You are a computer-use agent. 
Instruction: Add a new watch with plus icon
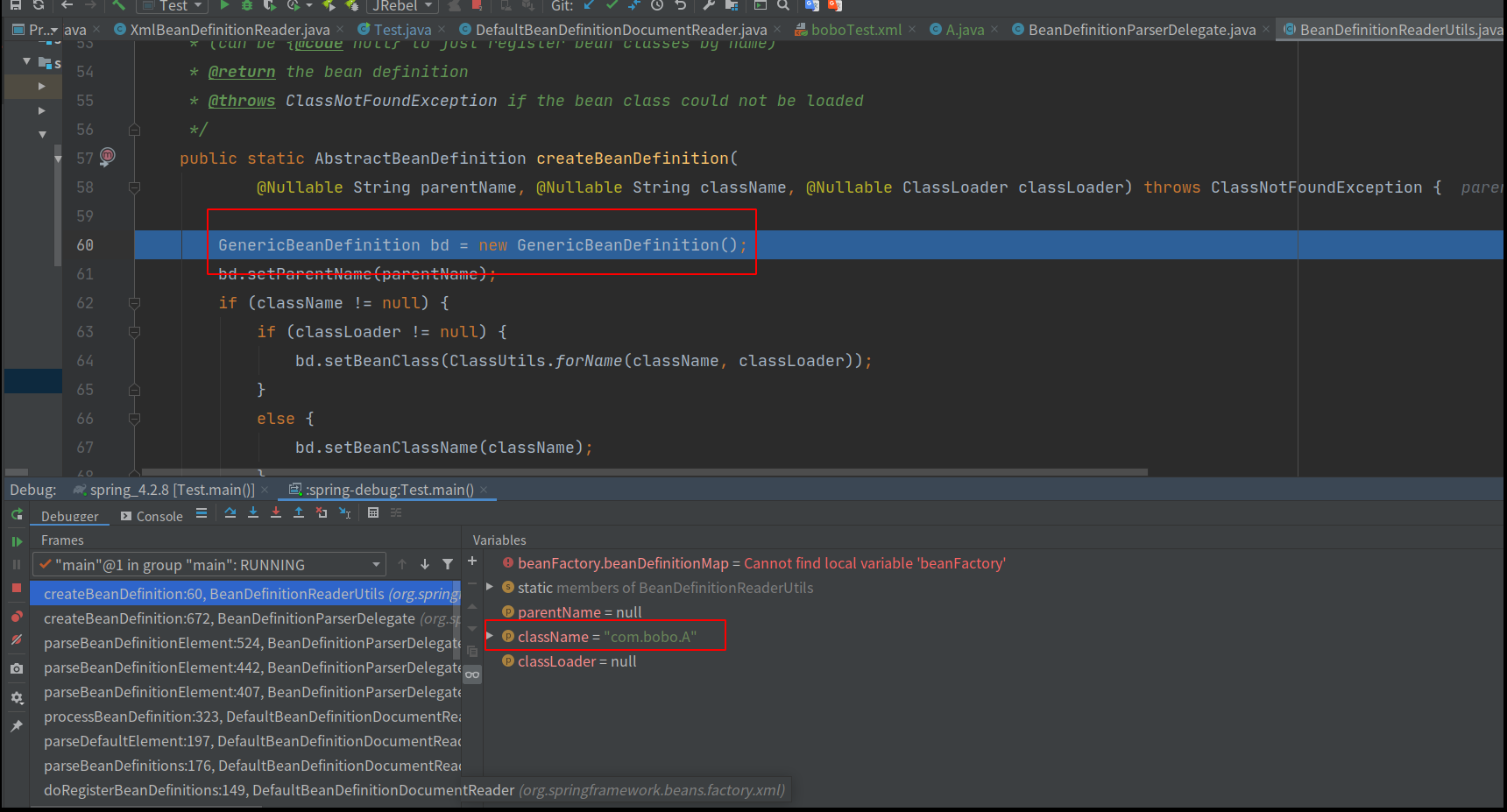pos(472,561)
